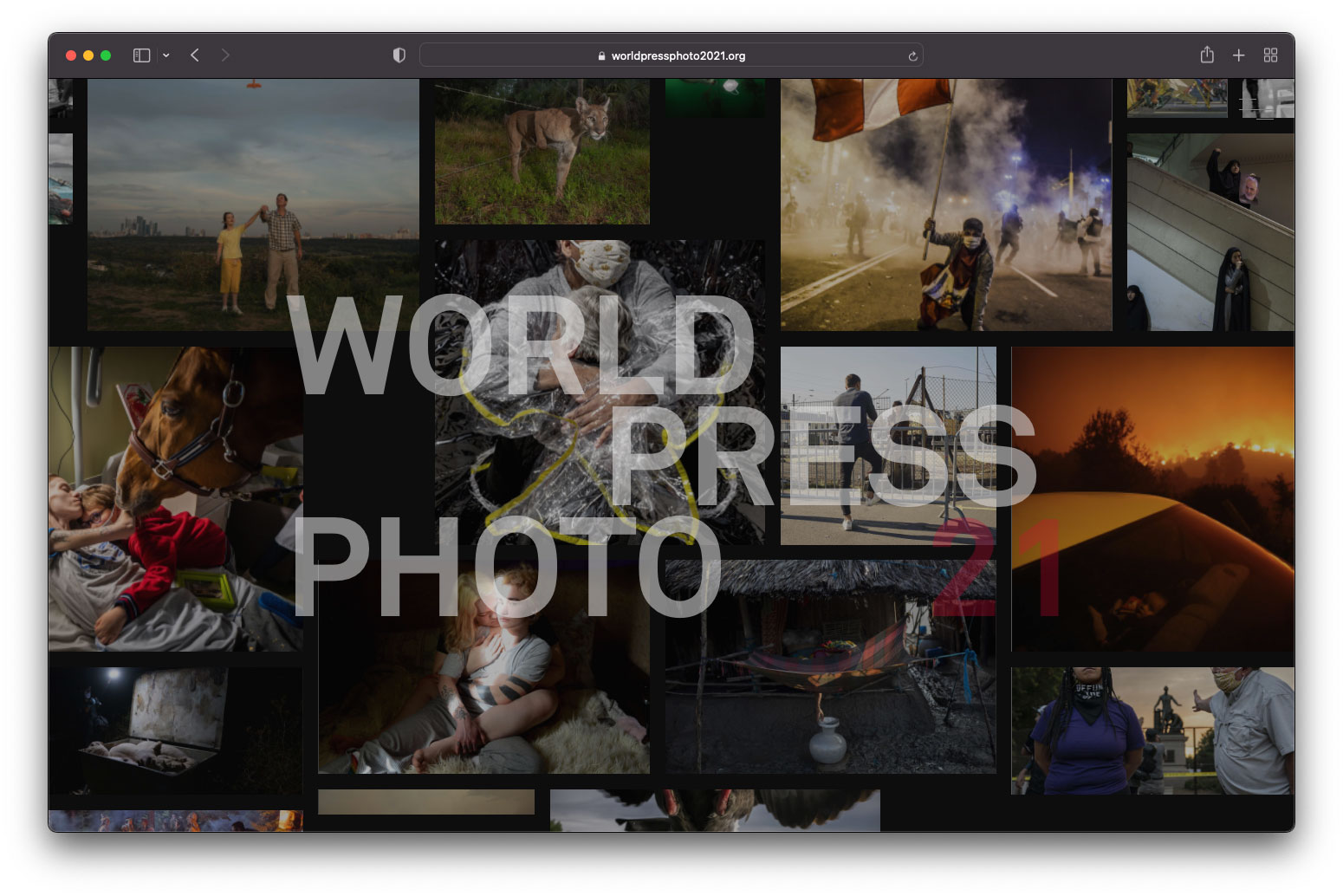
Task: Open the women on staircase photo
Action: coord(1210,232)
